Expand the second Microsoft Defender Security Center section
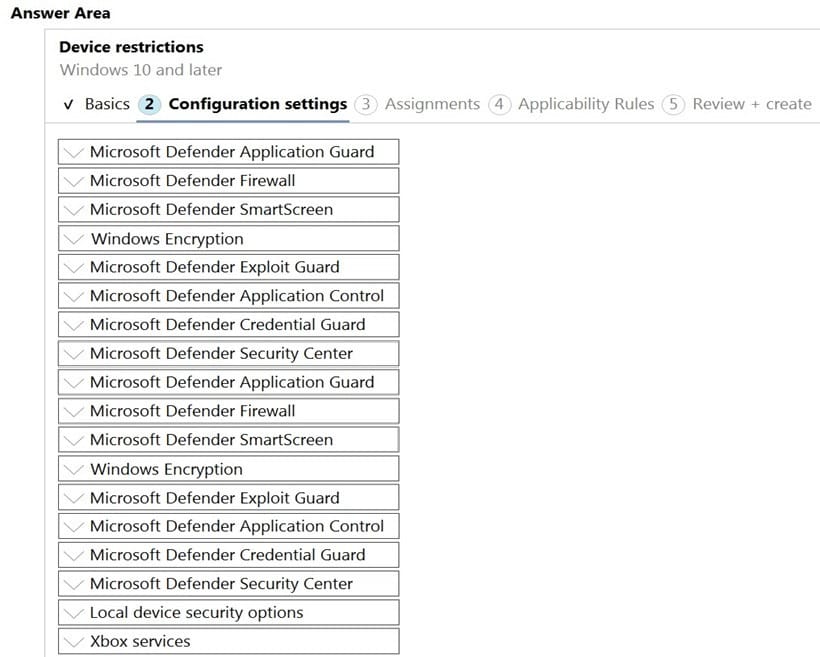 229,583
